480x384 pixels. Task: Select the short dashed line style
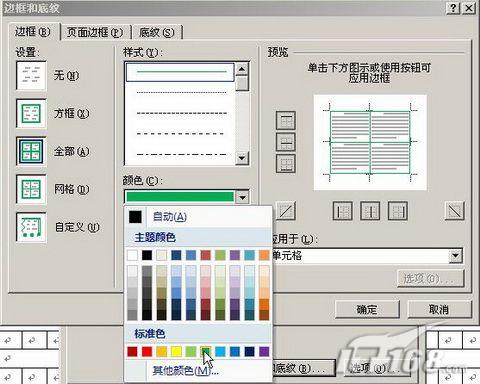pyautogui.click(x=180, y=113)
